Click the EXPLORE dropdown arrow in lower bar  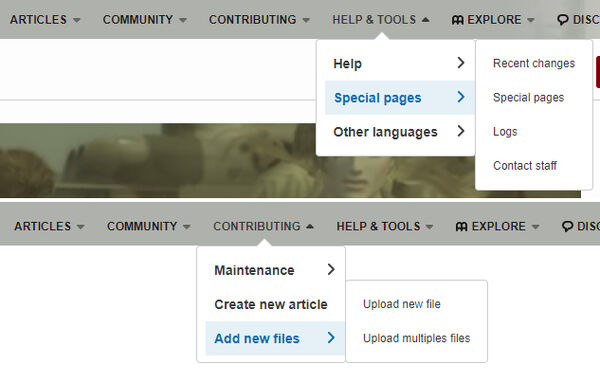pyautogui.click(x=535, y=227)
